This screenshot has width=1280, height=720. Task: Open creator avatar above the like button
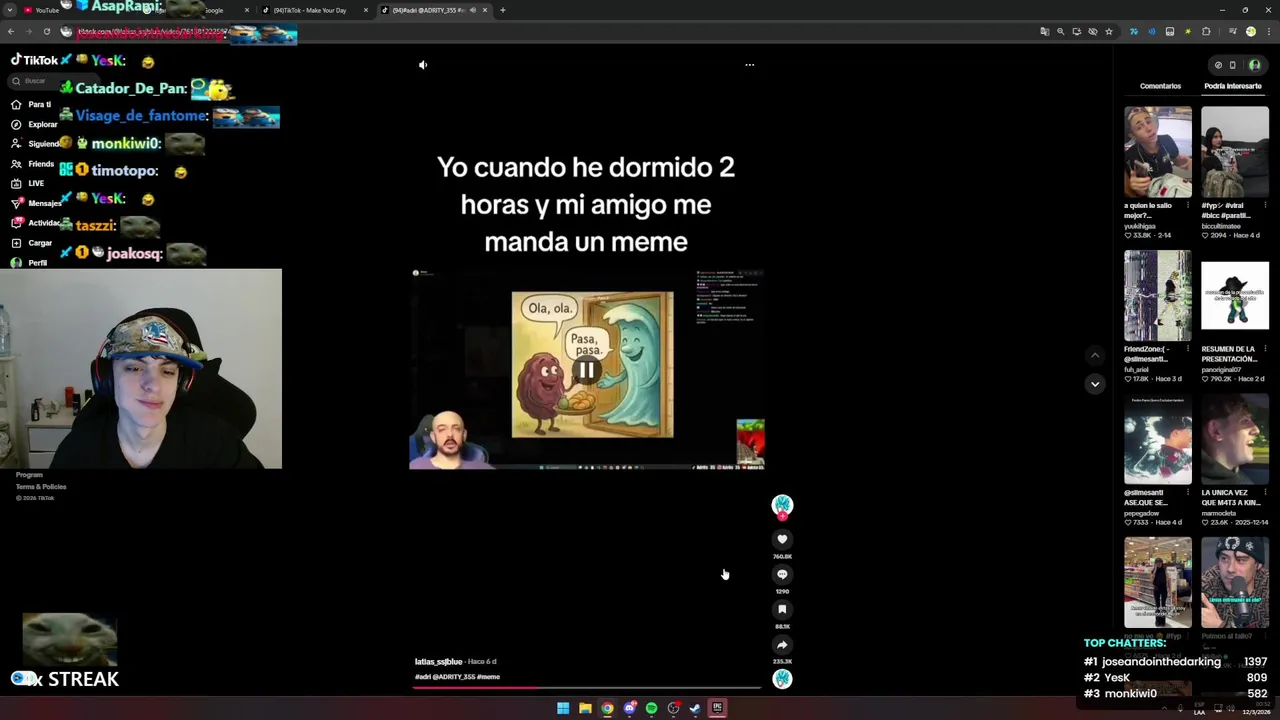(782, 506)
